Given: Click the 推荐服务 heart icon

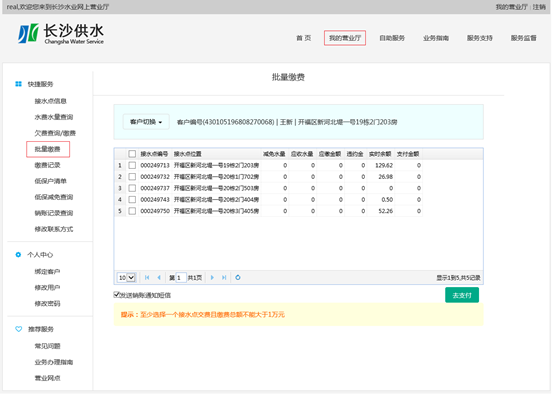Looking at the screenshot, I should [x=18, y=329].
